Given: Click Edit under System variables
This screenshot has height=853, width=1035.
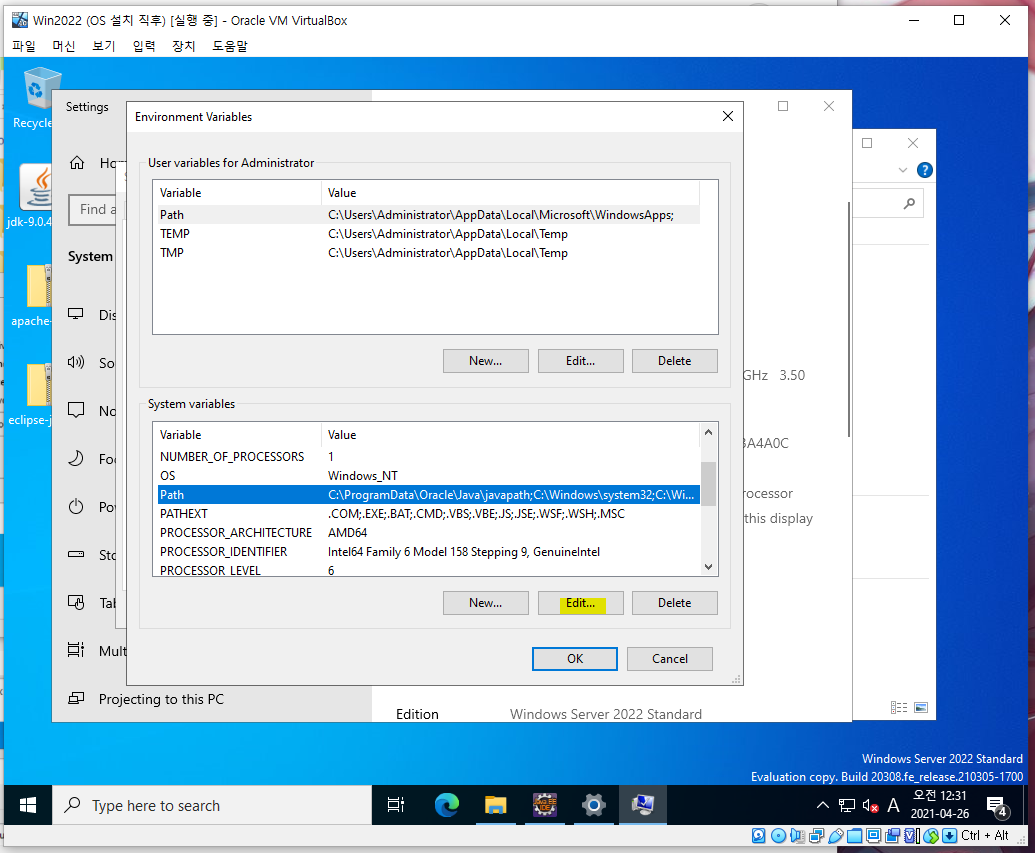Looking at the screenshot, I should [580, 603].
